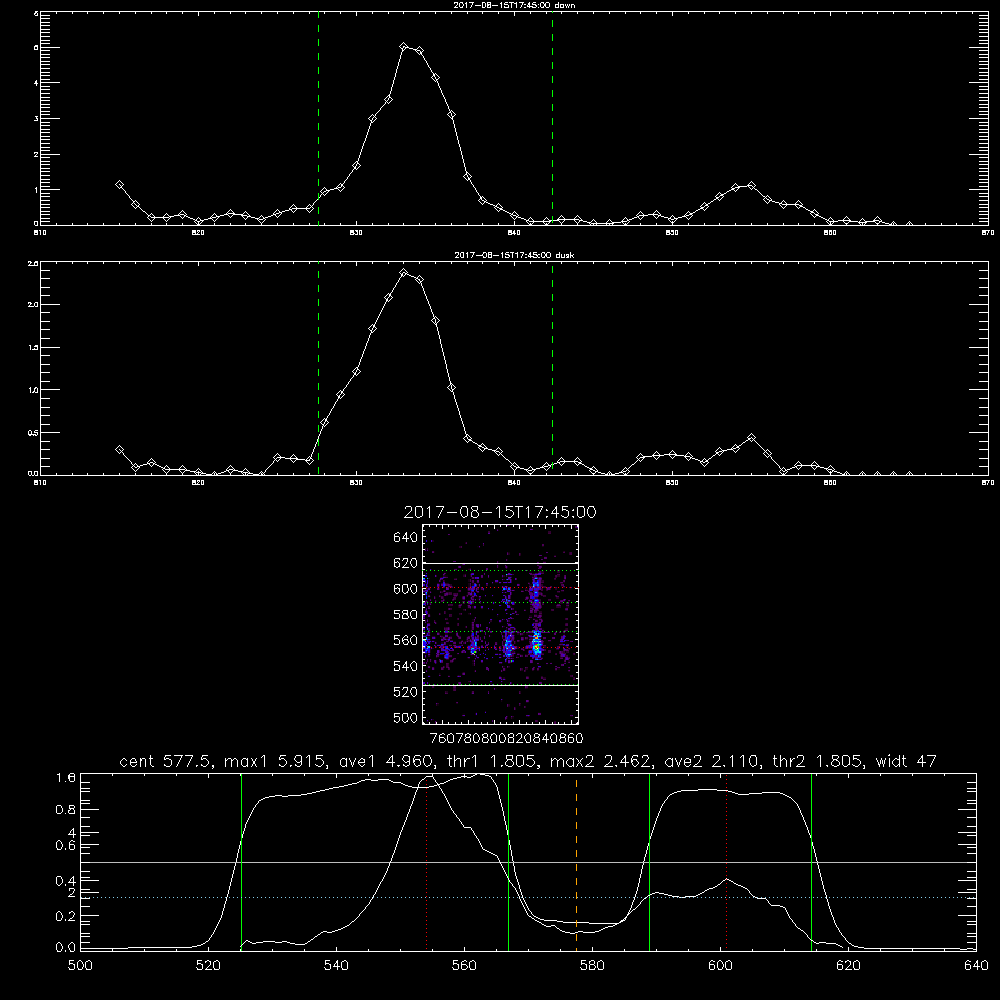The image size is (1000, 1000).
Task: Click the bottom plot x-axis label '540'
Action: [336, 966]
